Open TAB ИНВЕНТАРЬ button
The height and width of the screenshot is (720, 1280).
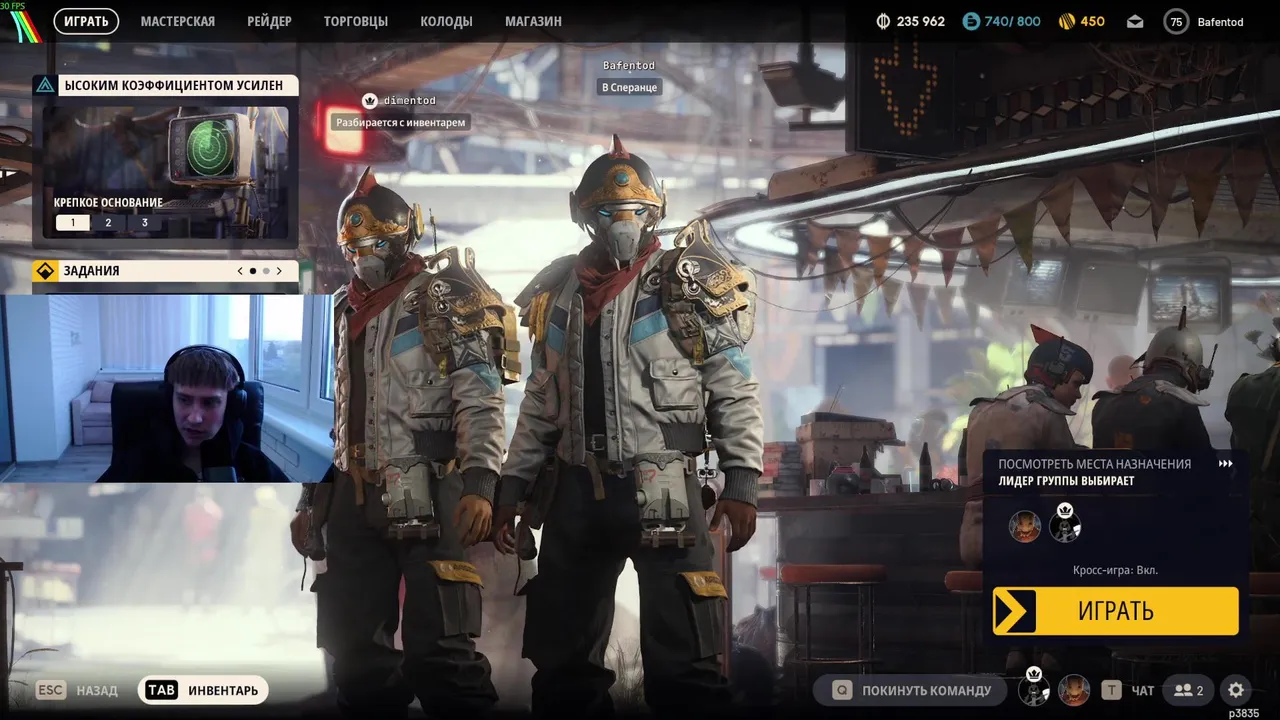[203, 690]
